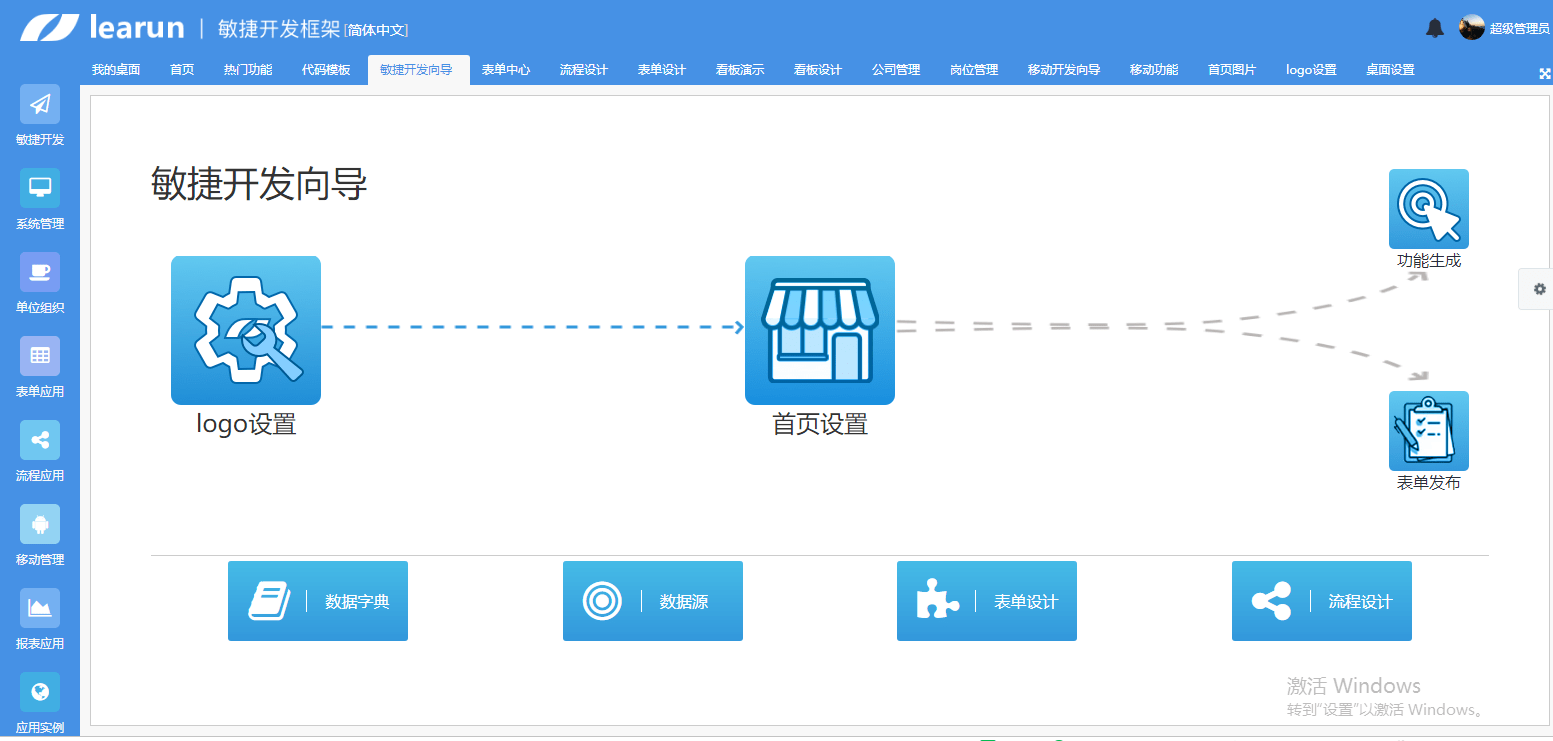Open the 敏捷开发 sidebar paper-plane icon
The width and height of the screenshot is (1553, 741).
40,104
